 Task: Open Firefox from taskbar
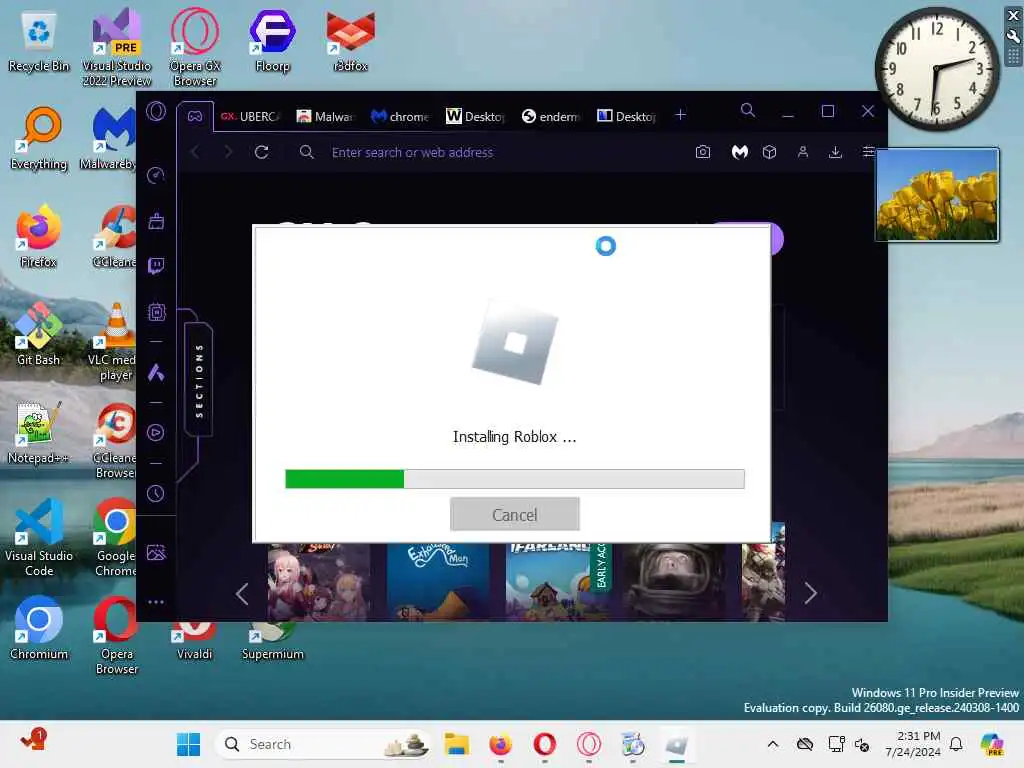500,744
